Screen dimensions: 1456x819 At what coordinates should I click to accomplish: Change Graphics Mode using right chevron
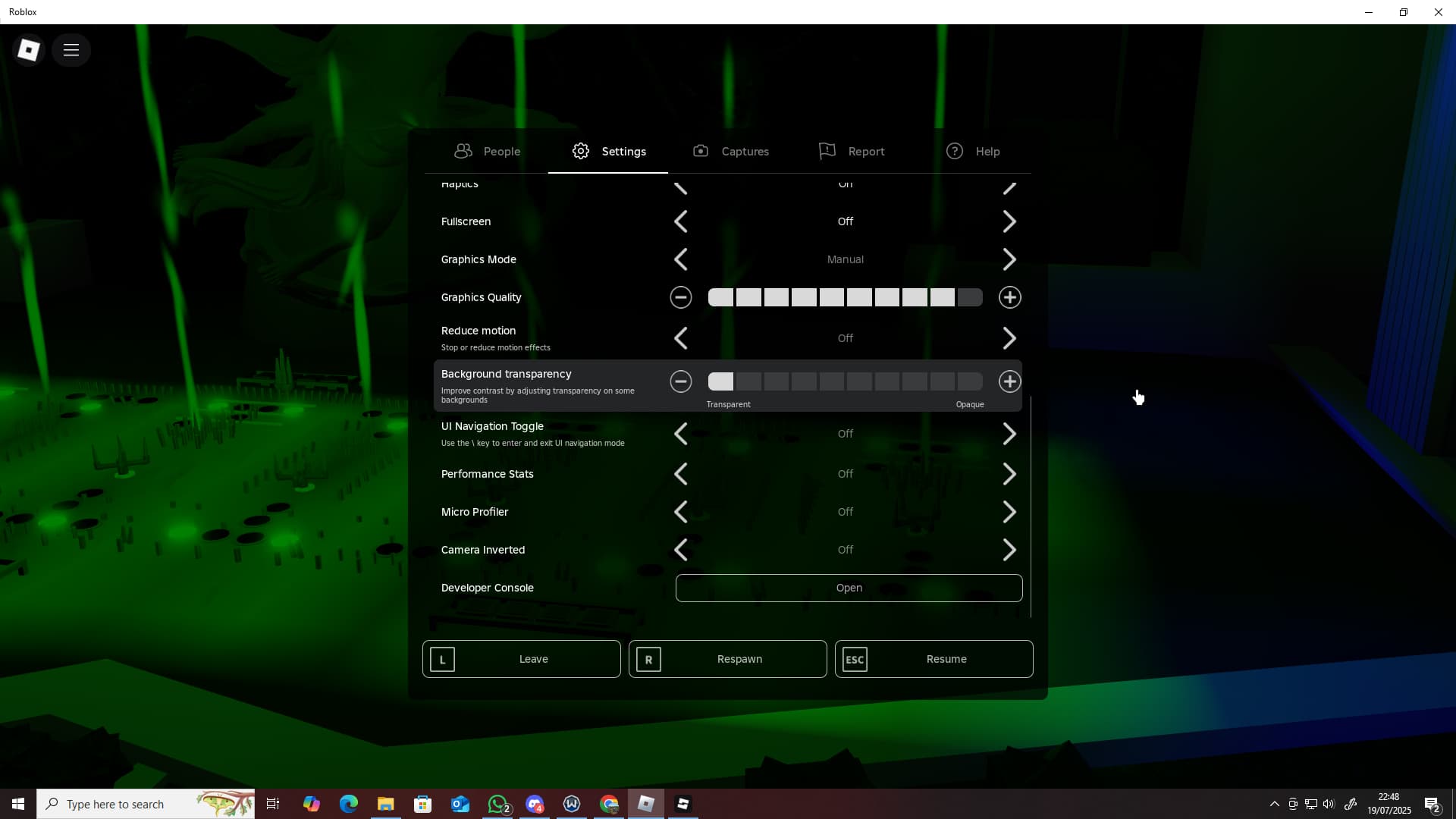1009,259
